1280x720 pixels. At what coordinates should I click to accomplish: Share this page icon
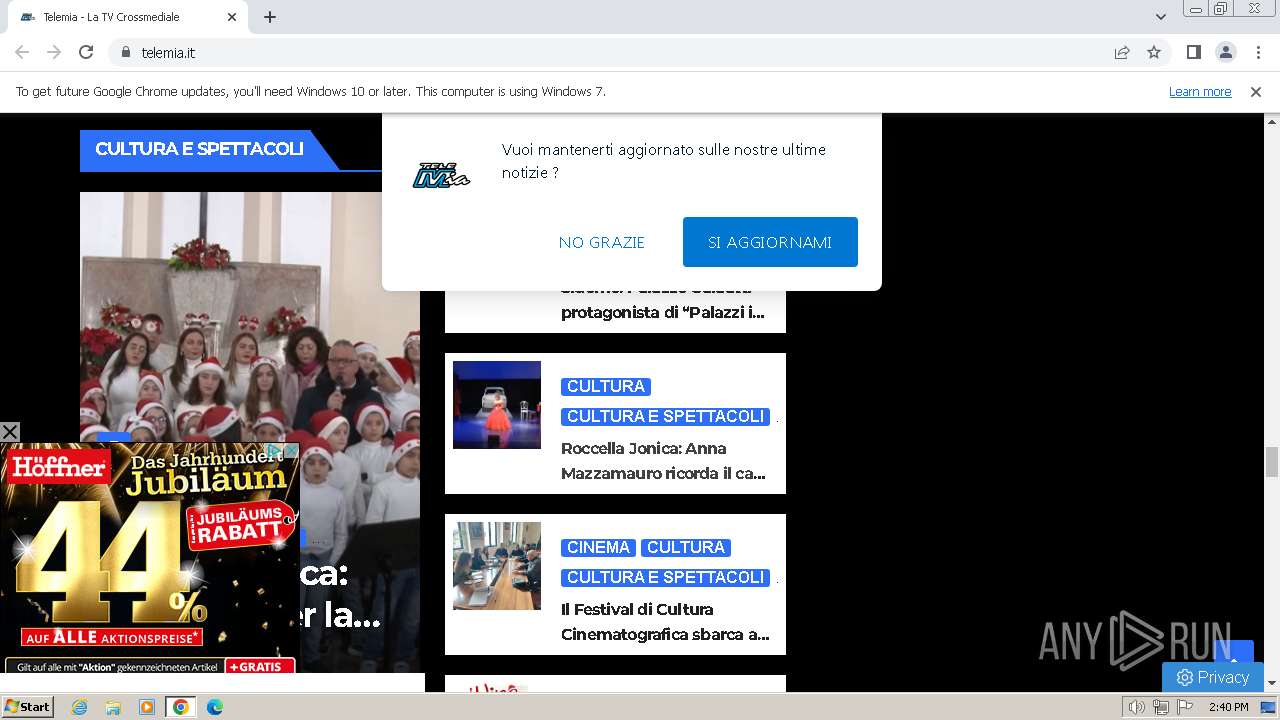tap(1122, 52)
